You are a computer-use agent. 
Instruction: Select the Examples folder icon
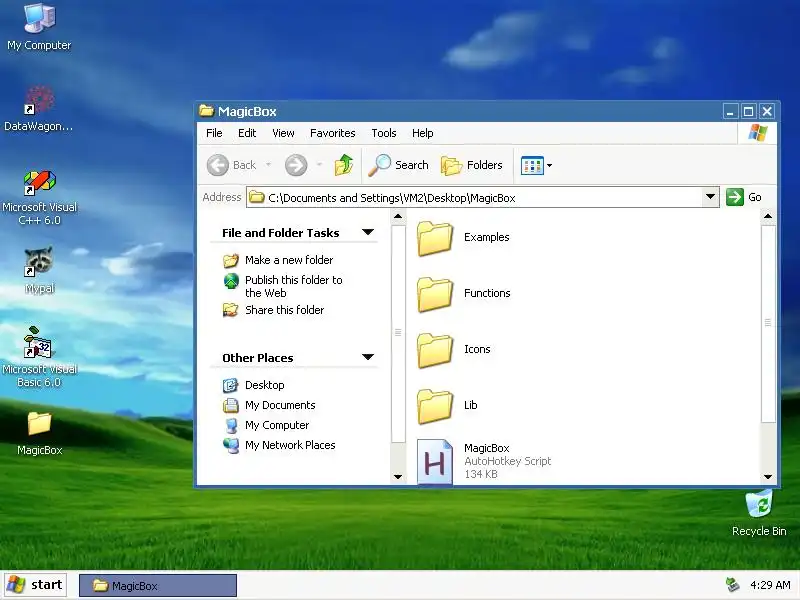click(x=435, y=238)
